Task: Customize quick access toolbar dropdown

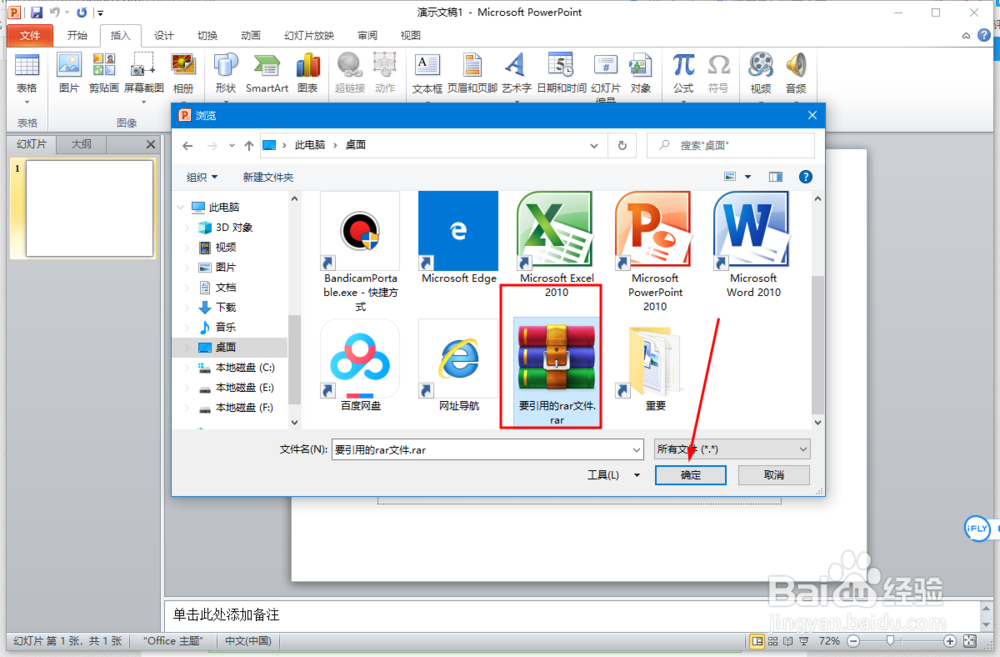Action: pos(100,12)
